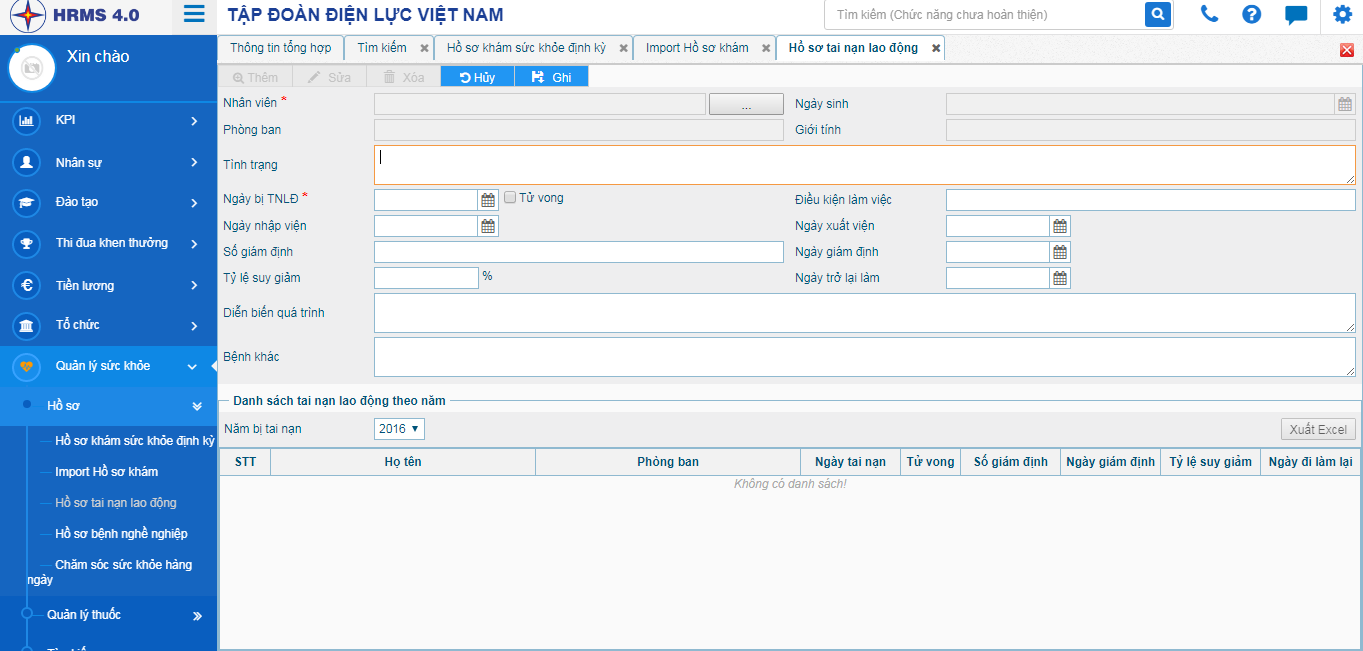Expand the Tiền lương sidebar menu
Image resolution: width=1363 pixels, height=651 pixels.
click(194, 286)
